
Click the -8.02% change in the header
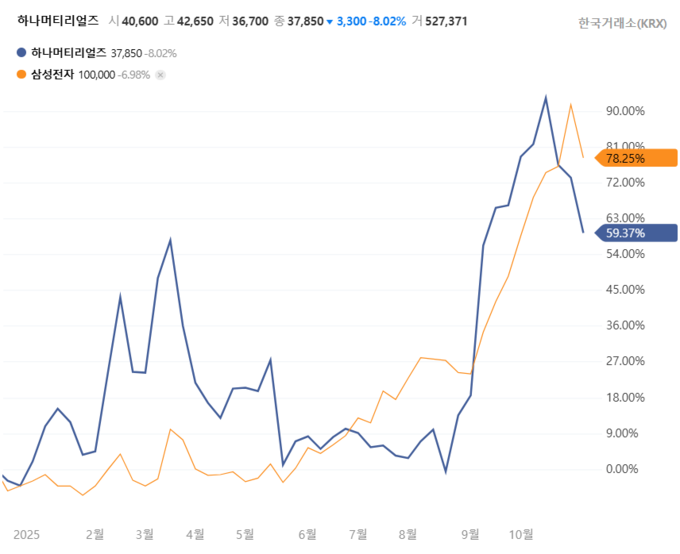click(387, 21)
